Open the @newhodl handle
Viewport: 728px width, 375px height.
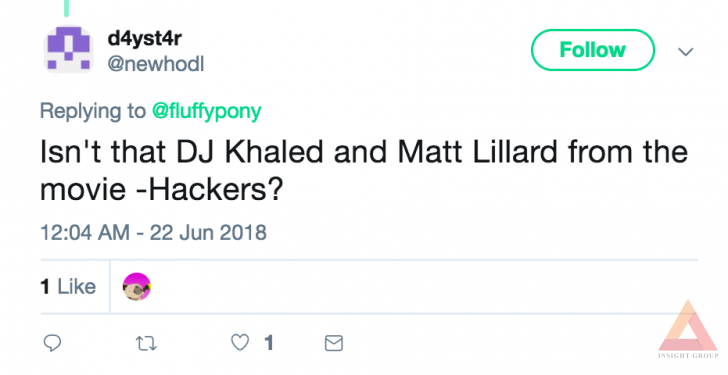(156, 64)
